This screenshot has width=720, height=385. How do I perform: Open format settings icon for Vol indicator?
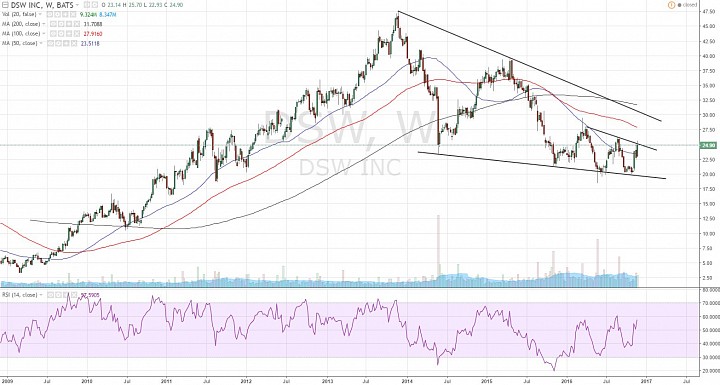pyautogui.click(x=58, y=14)
